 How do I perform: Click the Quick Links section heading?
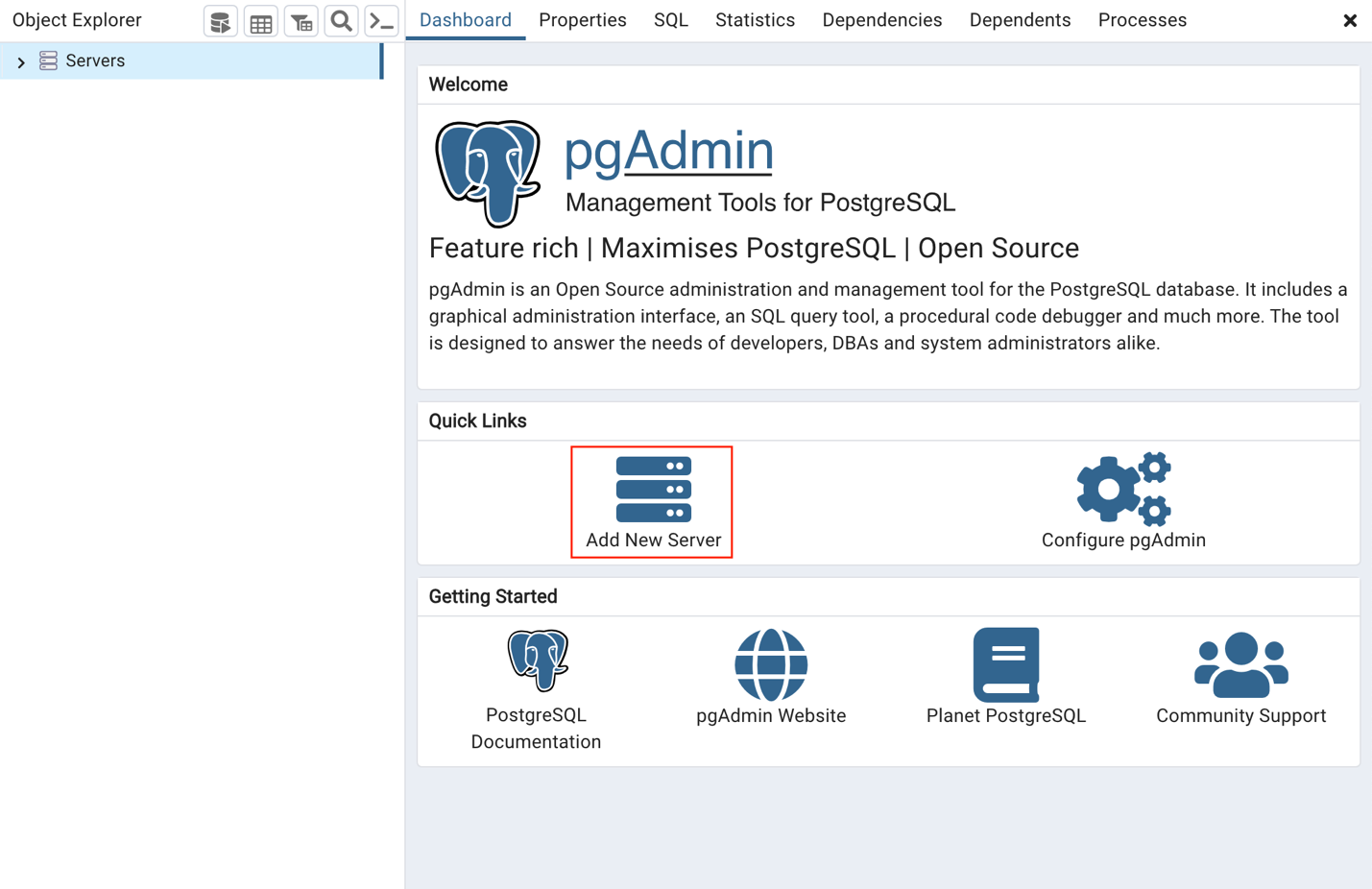coord(478,421)
